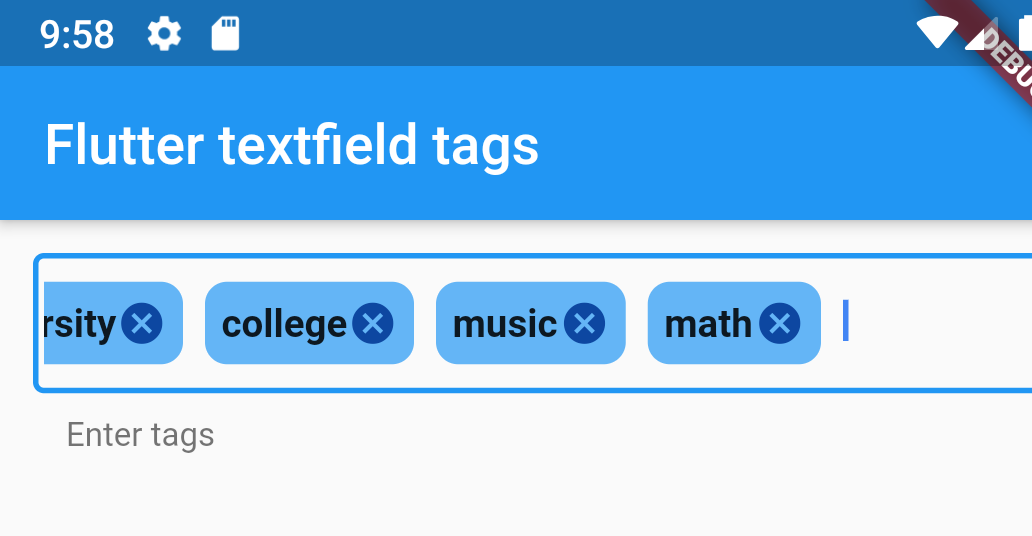
Task: Tap the 'Flutter textfield tags' title
Action: pyautogui.click(x=292, y=146)
